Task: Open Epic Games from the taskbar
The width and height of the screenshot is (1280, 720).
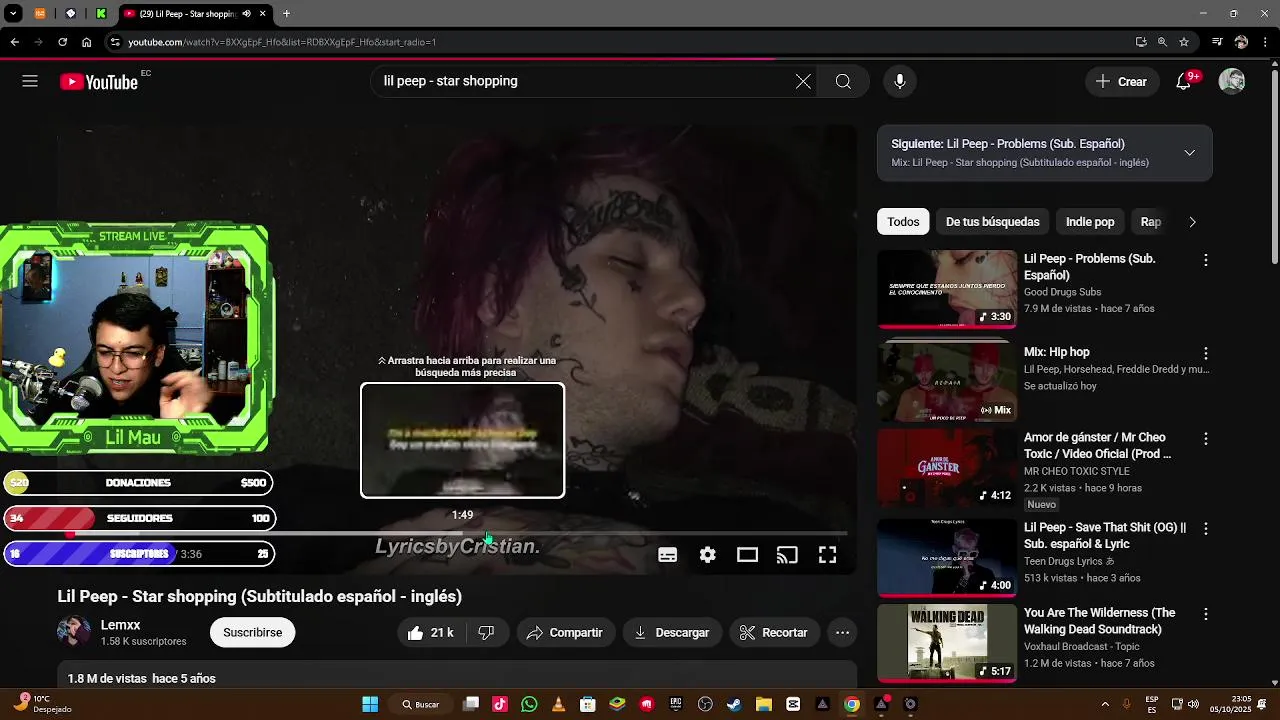Action: [x=676, y=704]
